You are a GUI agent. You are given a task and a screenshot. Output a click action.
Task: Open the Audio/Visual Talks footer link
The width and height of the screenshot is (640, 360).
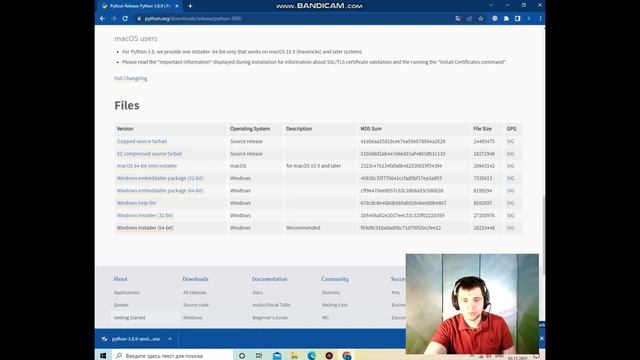(x=271, y=305)
